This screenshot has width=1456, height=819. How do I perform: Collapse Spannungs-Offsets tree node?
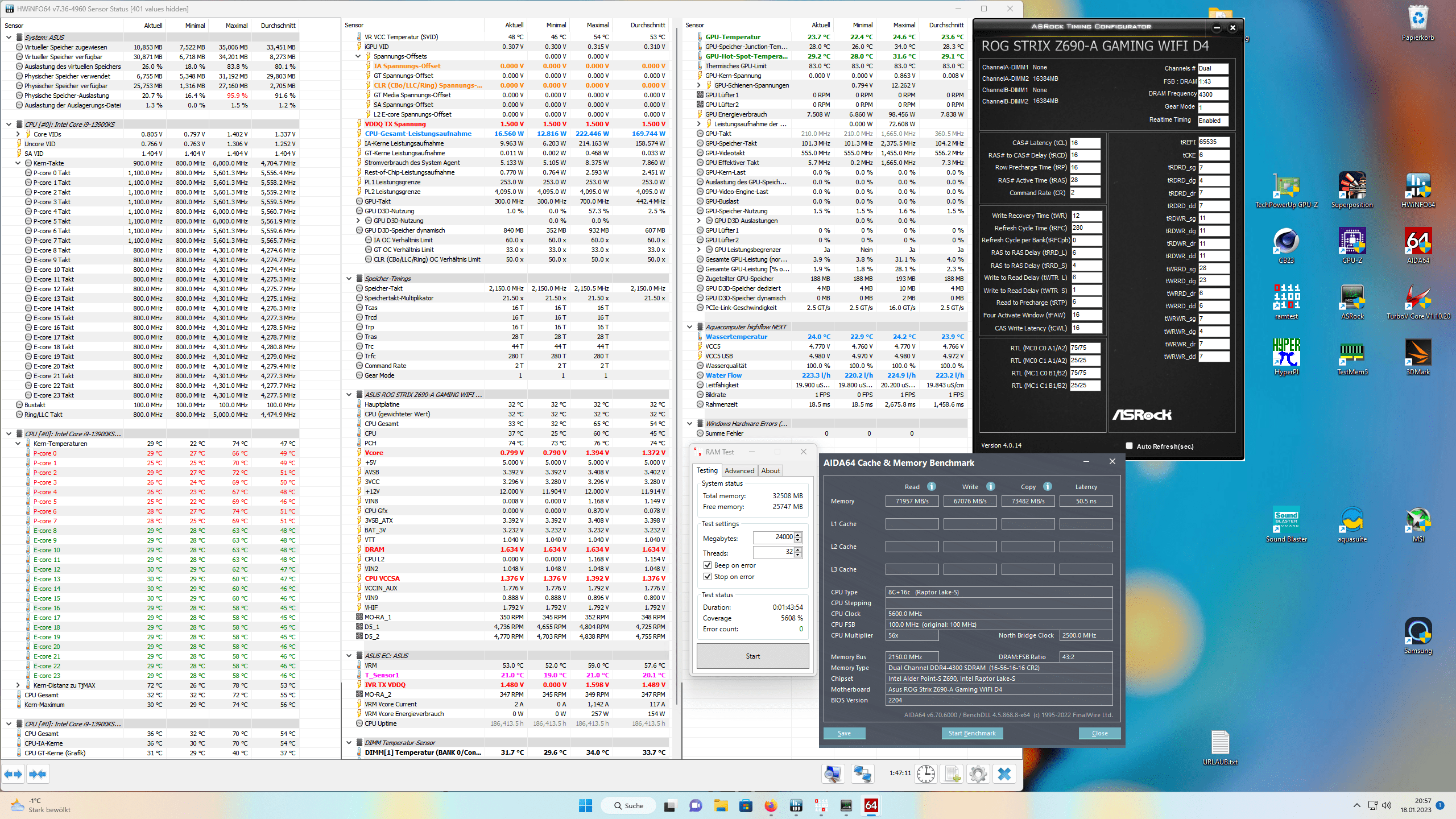coord(358,56)
